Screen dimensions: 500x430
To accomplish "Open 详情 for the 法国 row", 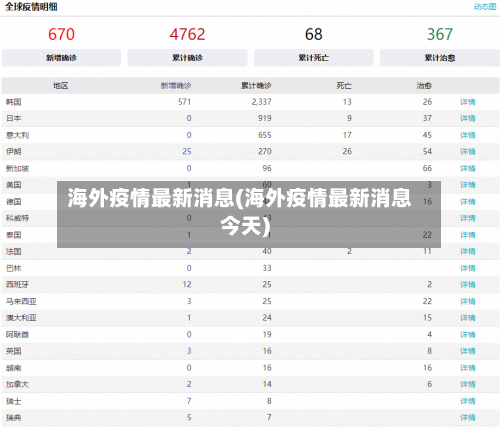I will [x=468, y=251].
